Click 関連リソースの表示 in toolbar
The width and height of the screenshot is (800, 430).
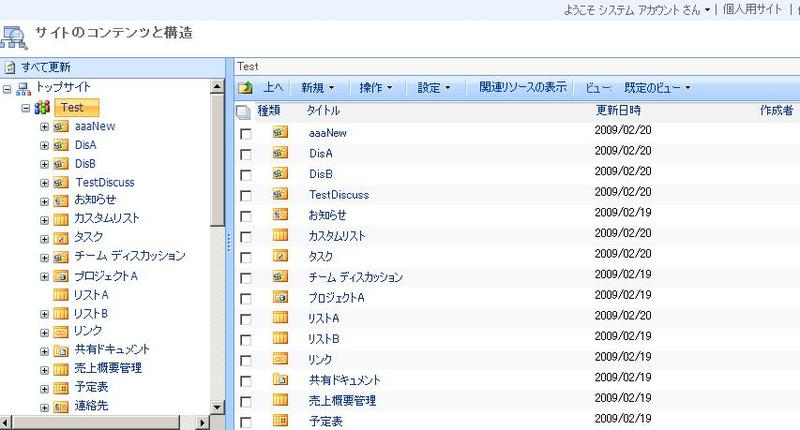522,87
